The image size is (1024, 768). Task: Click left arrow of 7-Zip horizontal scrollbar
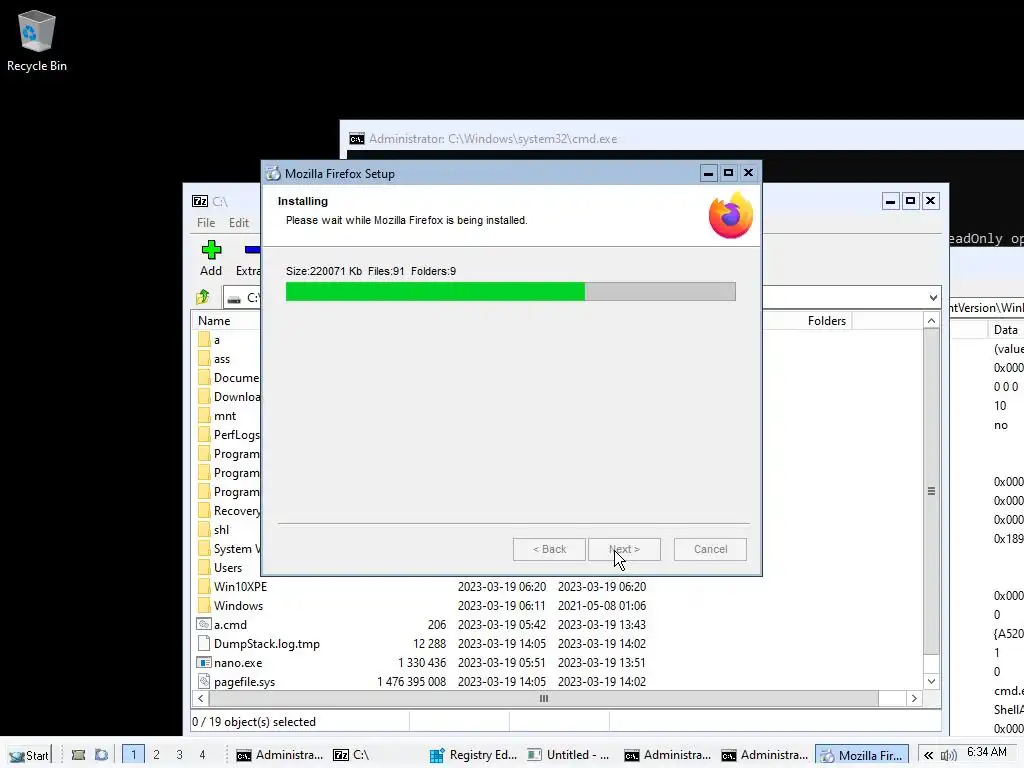(200, 698)
